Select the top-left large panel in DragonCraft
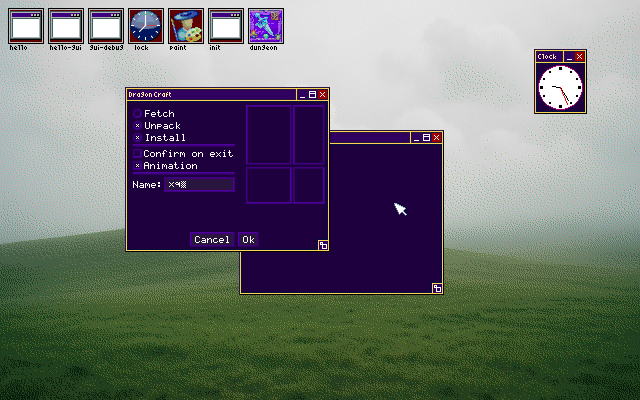 pos(269,135)
